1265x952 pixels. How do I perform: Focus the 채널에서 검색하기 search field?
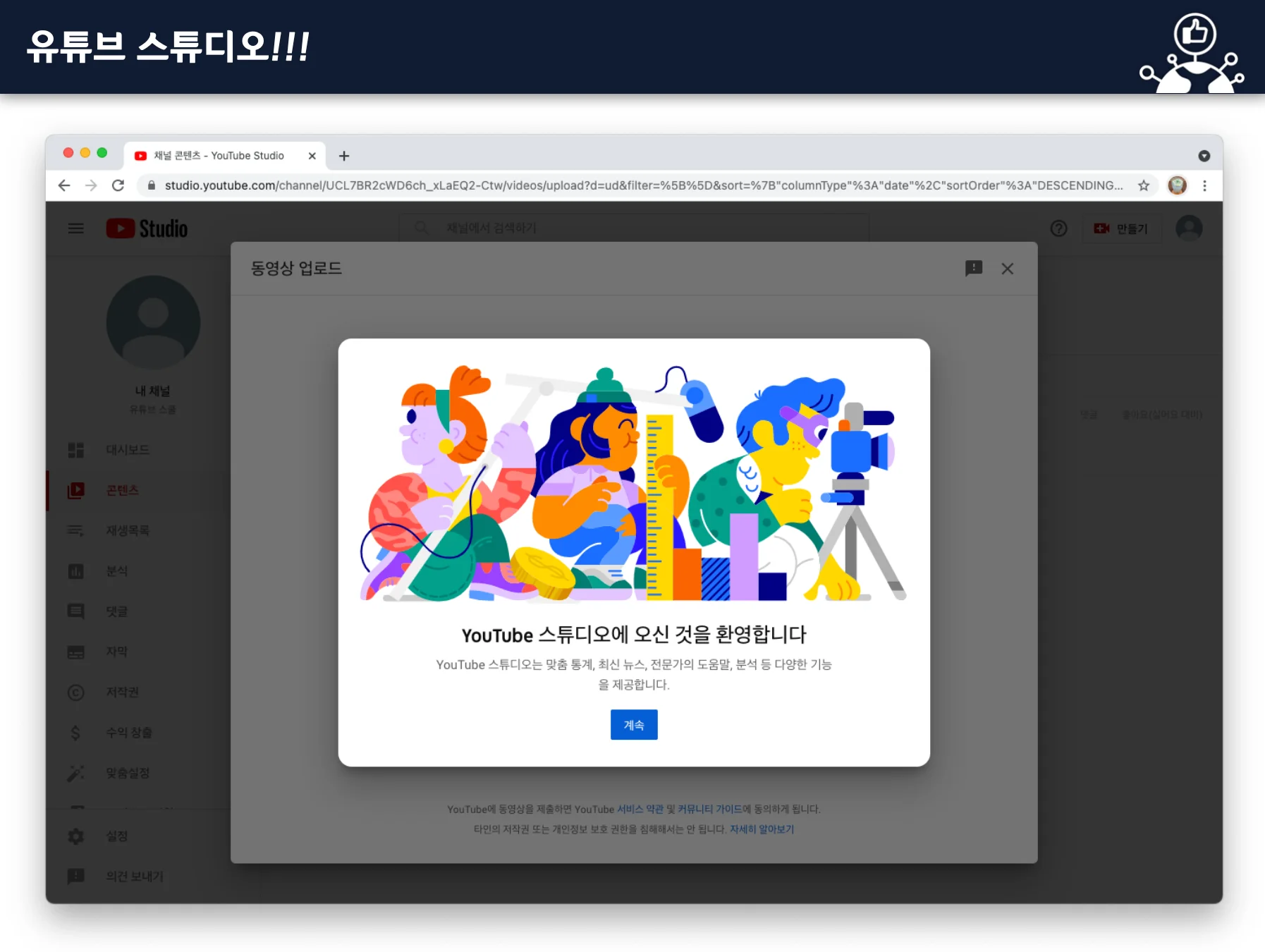[x=633, y=228]
